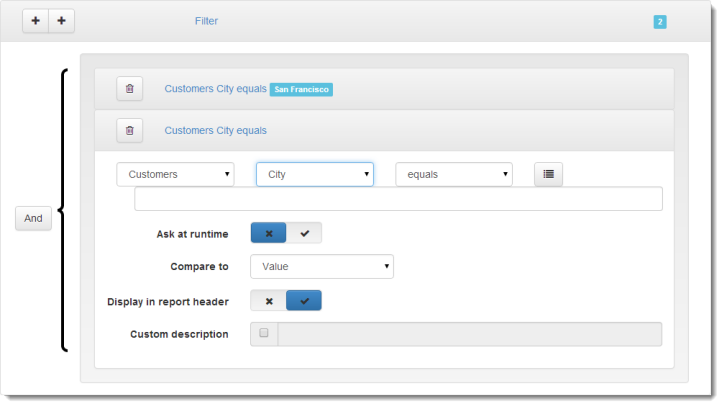Delete the second Customers City filter
The image size is (722, 406).
click(x=129, y=130)
